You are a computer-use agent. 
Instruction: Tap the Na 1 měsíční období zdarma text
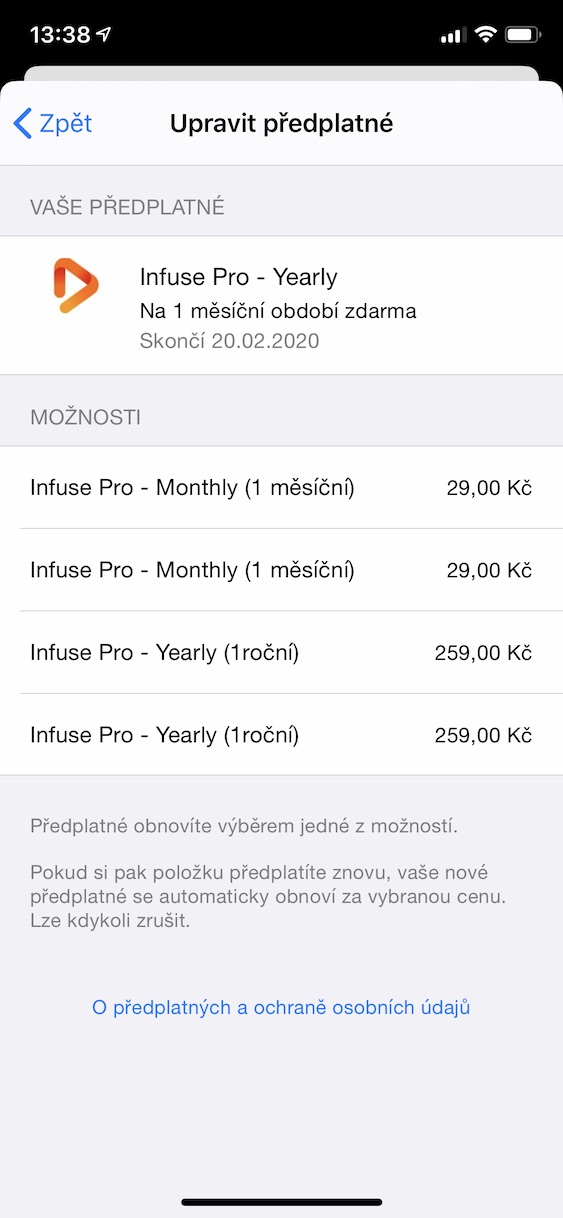pyautogui.click(x=278, y=311)
